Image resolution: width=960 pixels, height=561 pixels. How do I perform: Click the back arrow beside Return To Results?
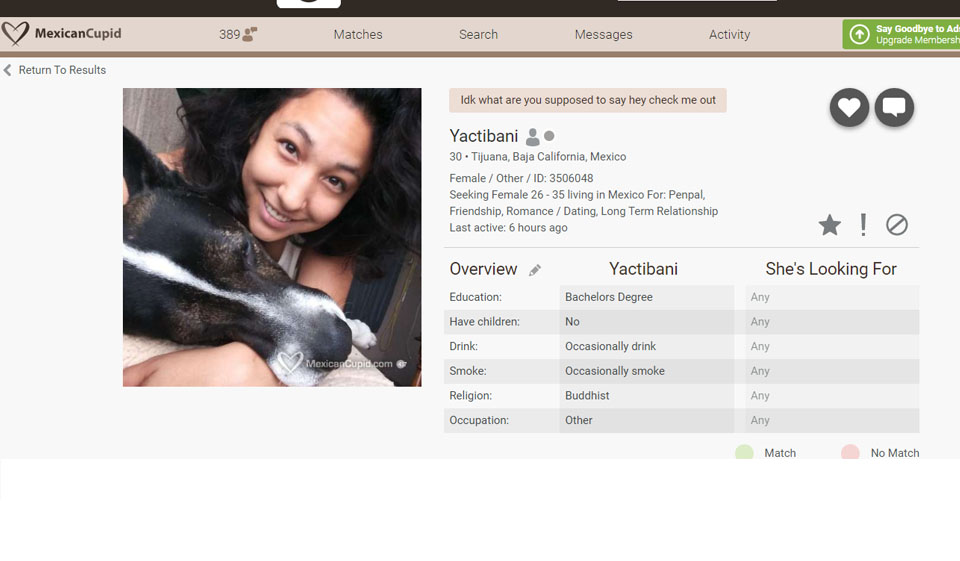pos(8,70)
